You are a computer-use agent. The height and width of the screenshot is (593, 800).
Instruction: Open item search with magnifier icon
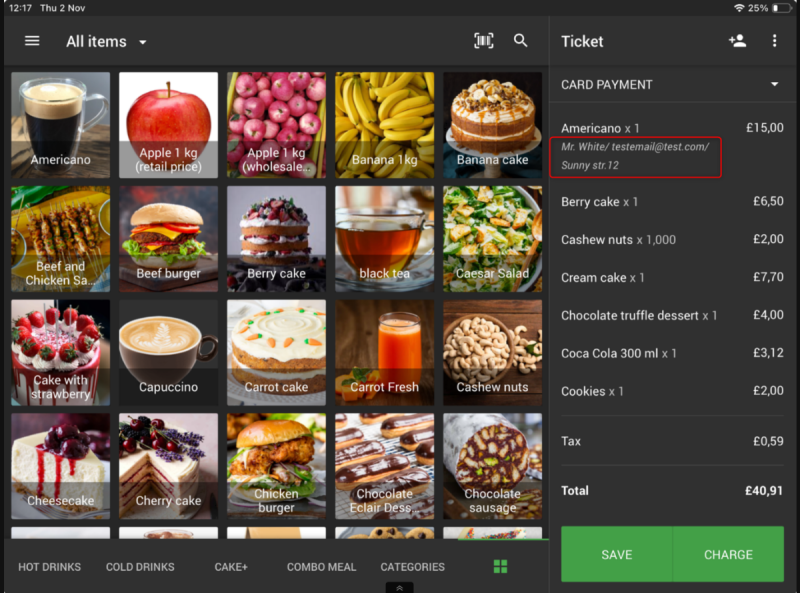pos(521,41)
